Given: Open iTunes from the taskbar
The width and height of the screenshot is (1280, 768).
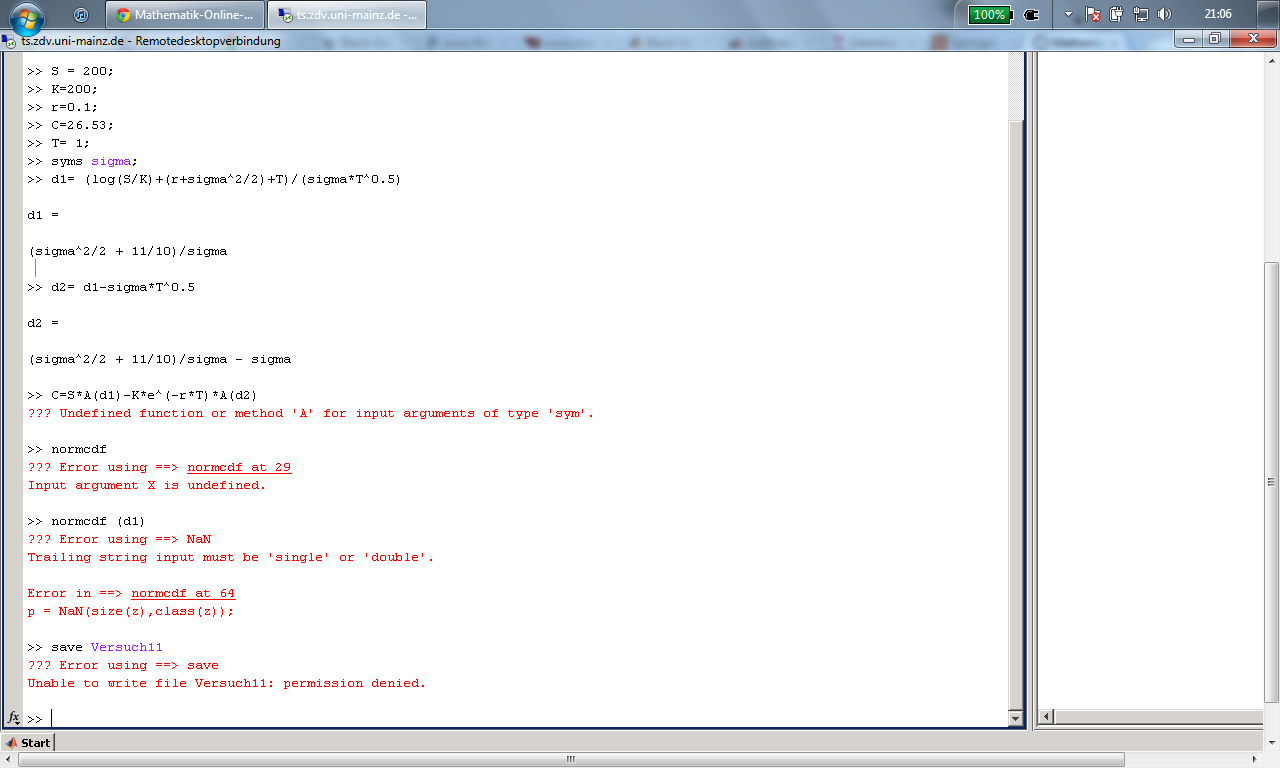Looking at the screenshot, I should (81, 15).
